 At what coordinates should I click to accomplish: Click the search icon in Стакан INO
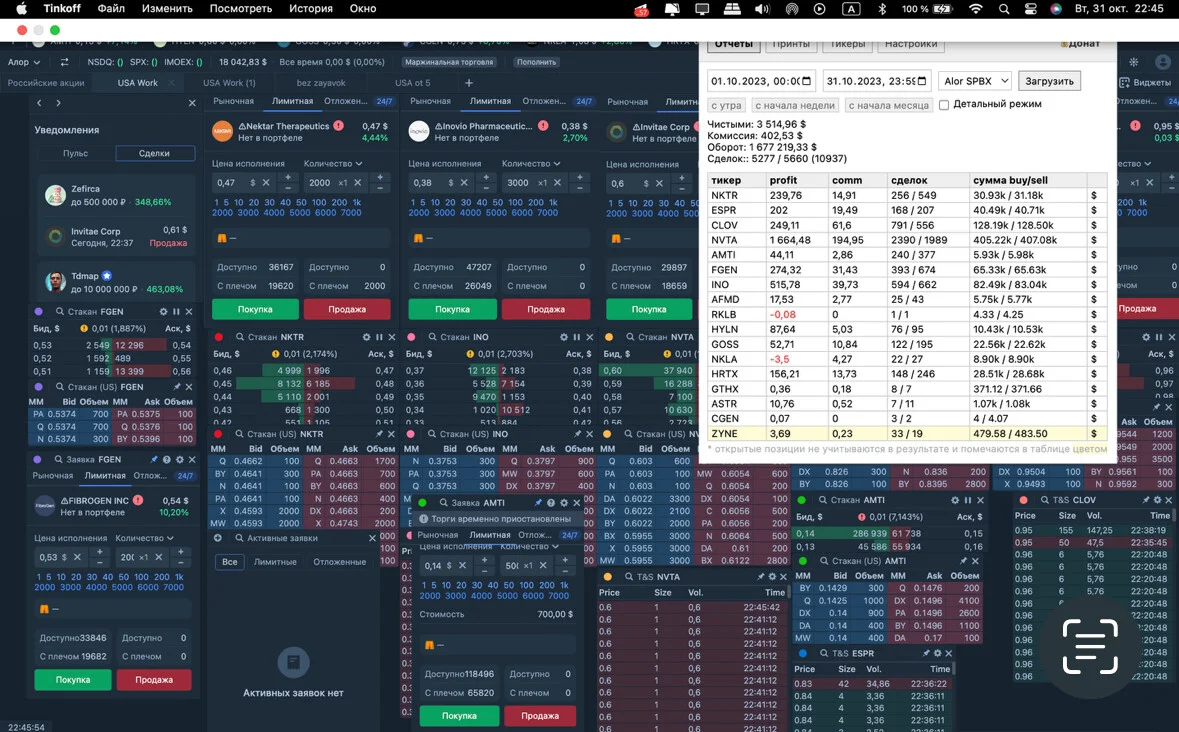pyautogui.click(x=432, y=337)
